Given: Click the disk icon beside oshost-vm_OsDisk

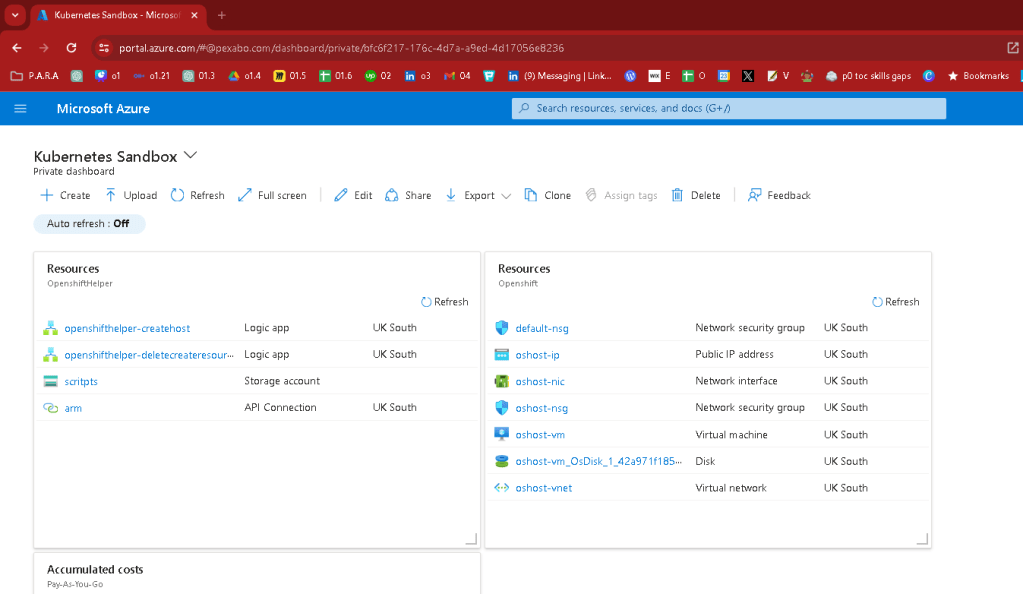Looking at the screenshot, I should [x=502, y=461].
